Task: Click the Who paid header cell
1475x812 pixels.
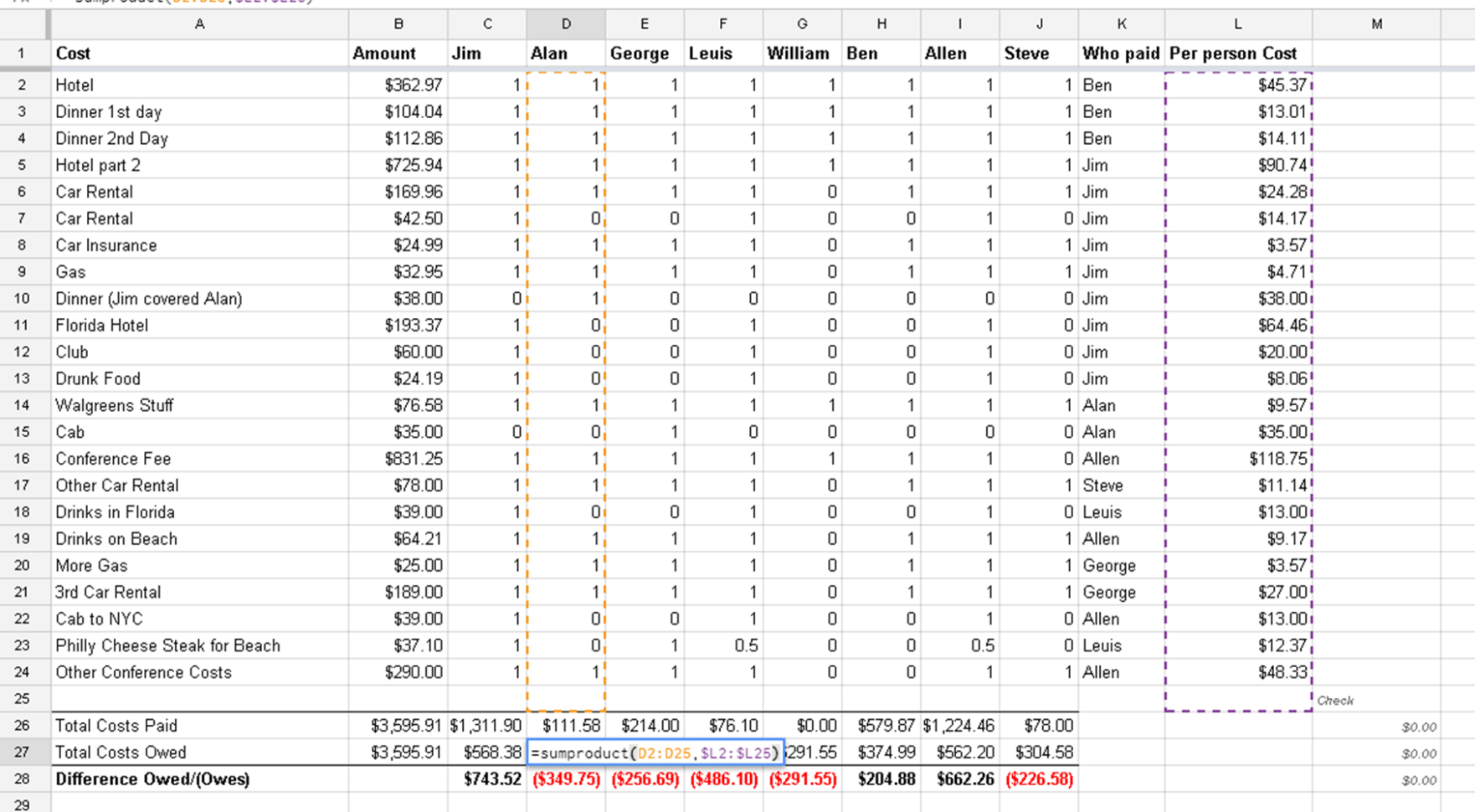Action: pos(1119,53)
